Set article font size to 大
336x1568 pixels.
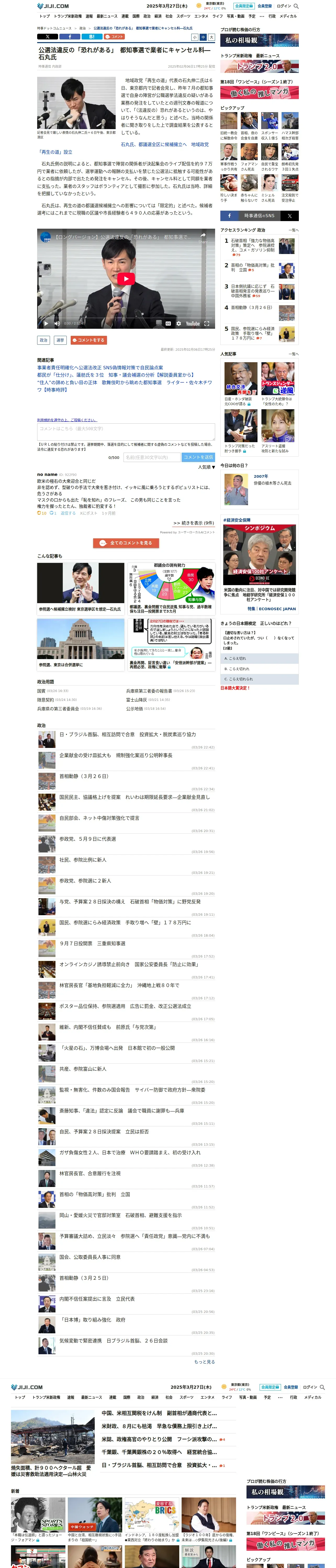(212, 37)
